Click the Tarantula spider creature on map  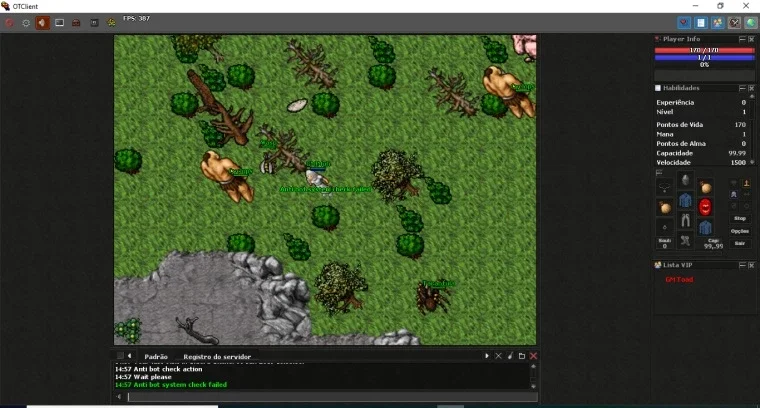431,298
